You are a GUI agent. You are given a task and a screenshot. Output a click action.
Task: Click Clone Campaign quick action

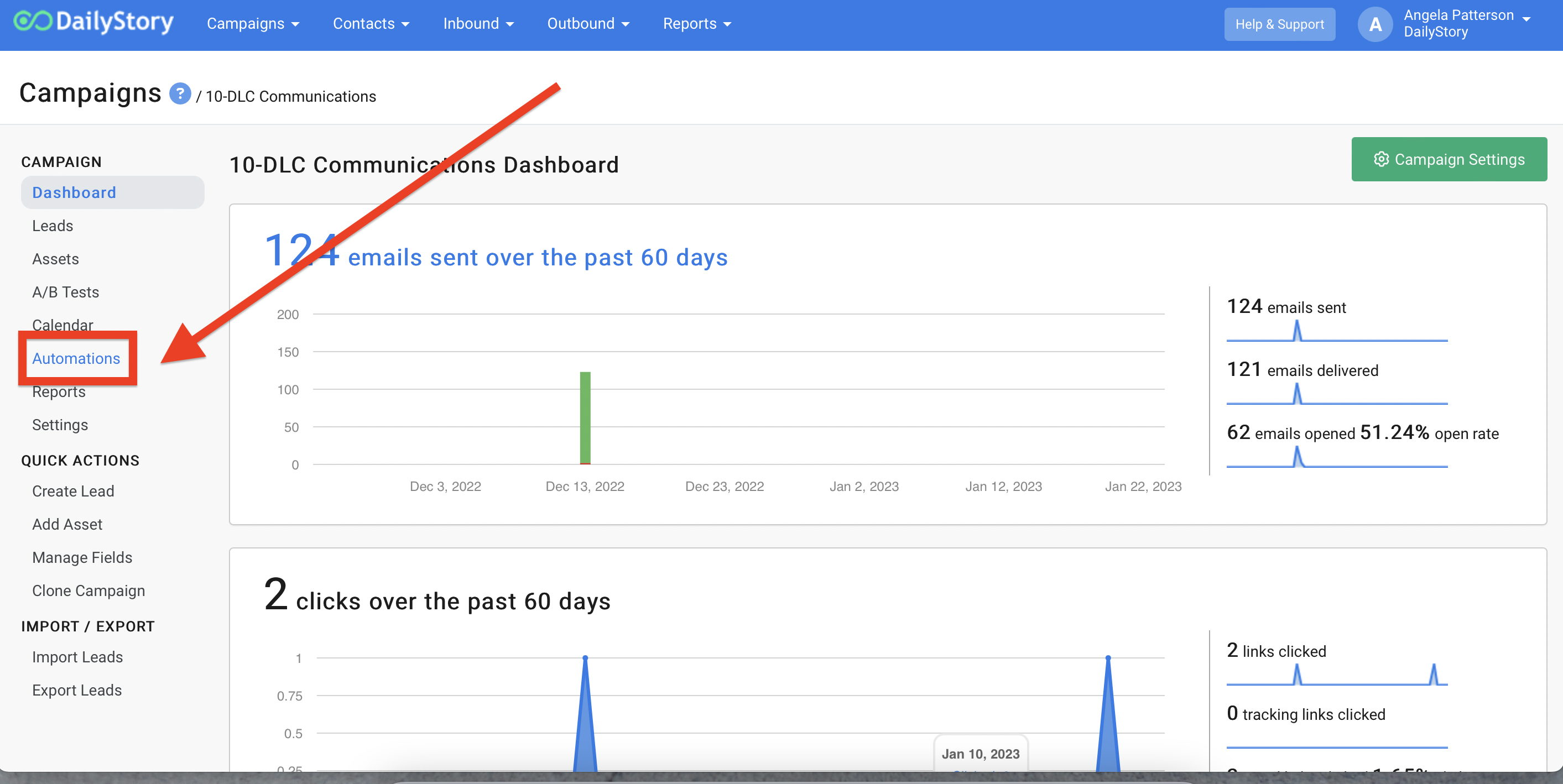(x=88, y=590)
